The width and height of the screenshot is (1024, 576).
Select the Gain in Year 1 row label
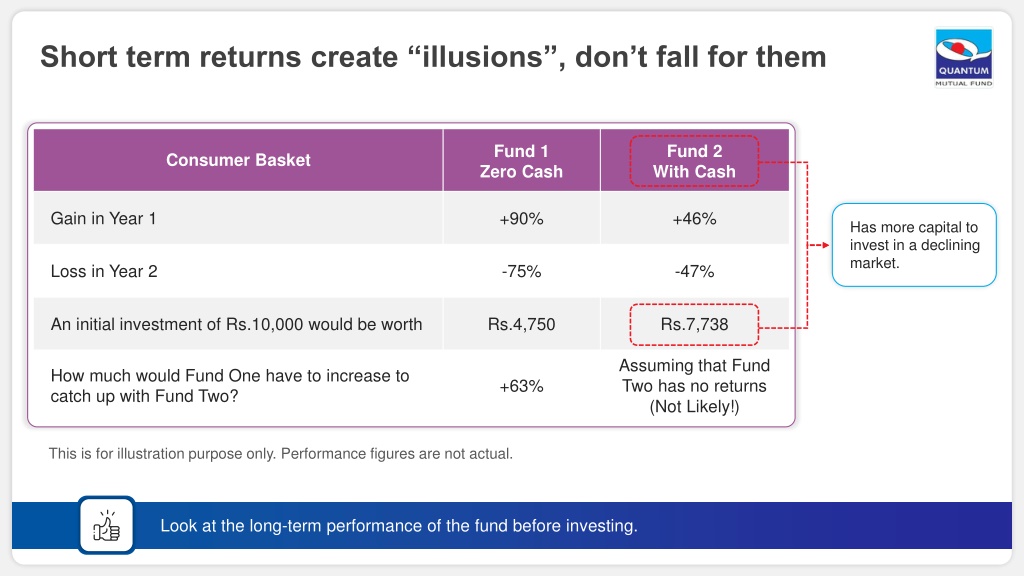click(x=103, y=219)
